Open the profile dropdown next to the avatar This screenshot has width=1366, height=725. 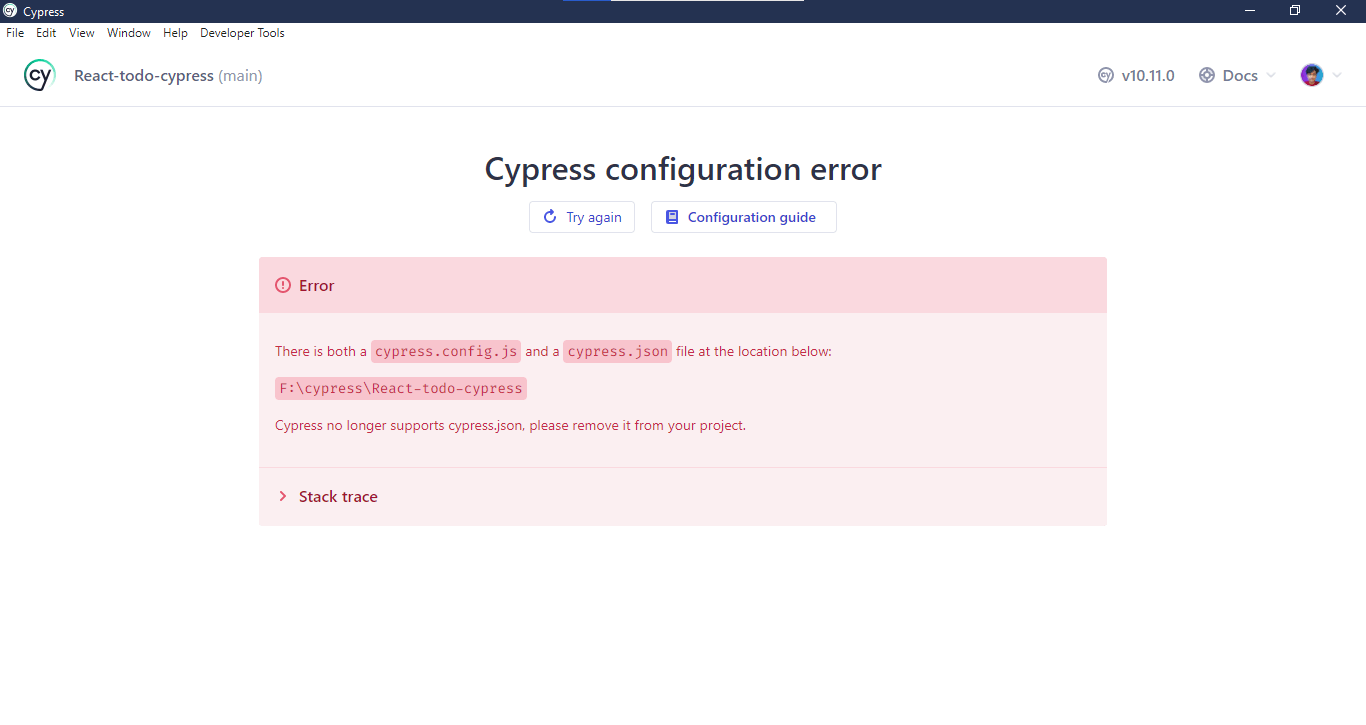(x=1338, y=75)
